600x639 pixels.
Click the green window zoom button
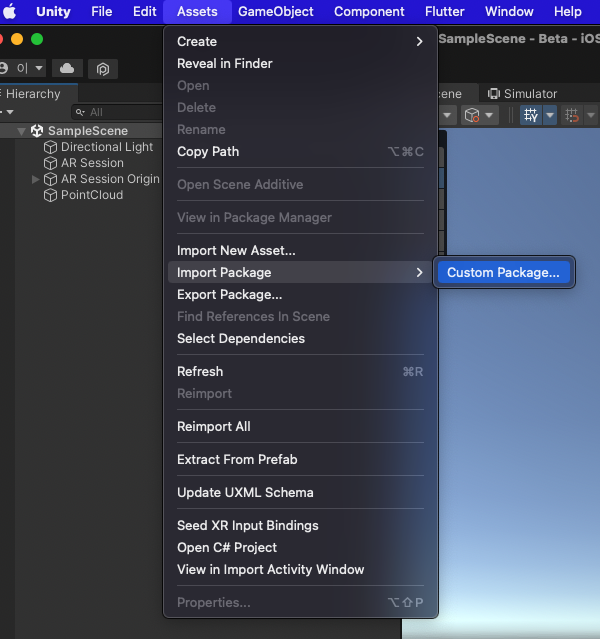[x=37, y=39]
